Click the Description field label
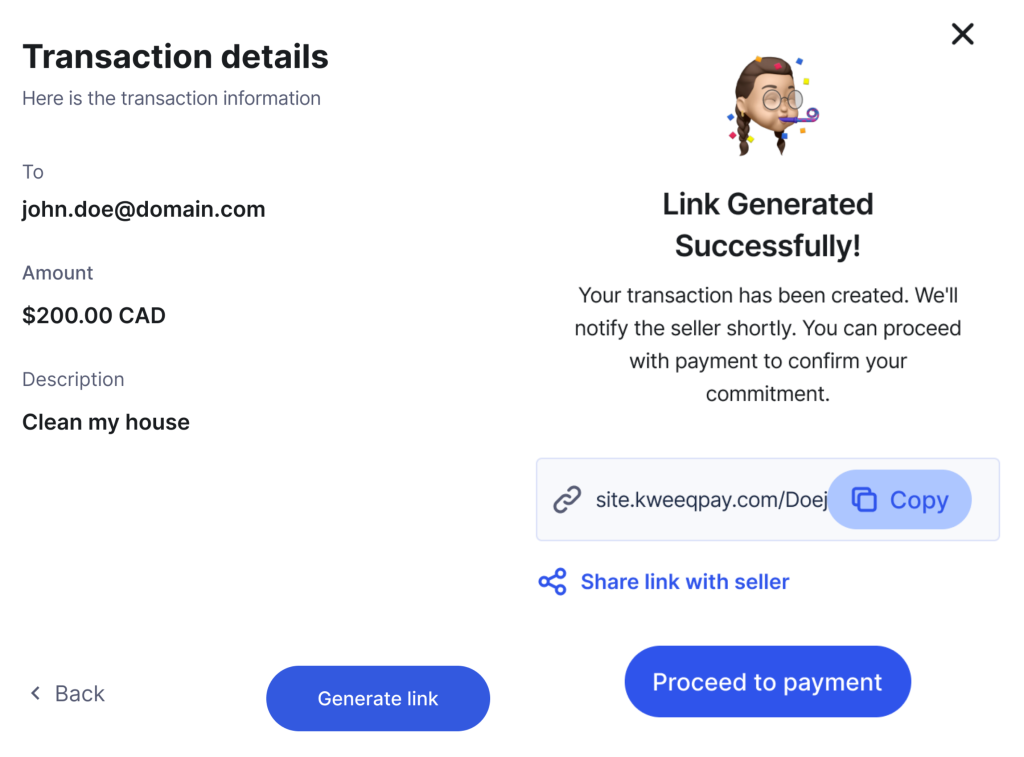The height and width of the screenshot is (757, 1024). pos(73,379)
